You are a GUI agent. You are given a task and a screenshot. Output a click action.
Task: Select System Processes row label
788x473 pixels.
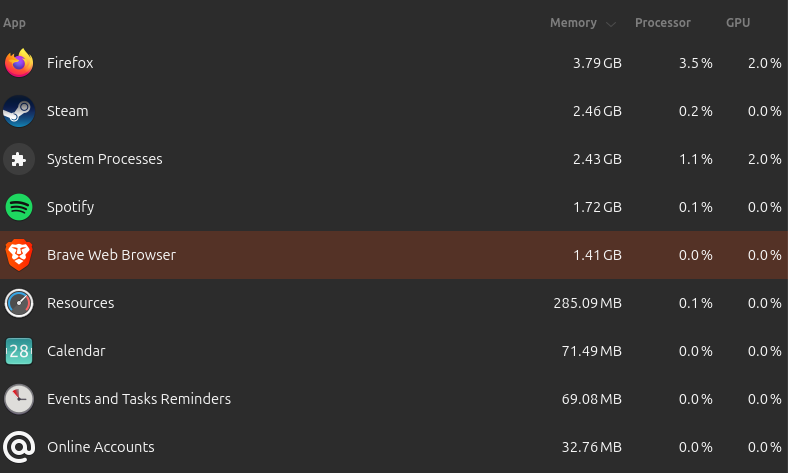click(105, 159)
